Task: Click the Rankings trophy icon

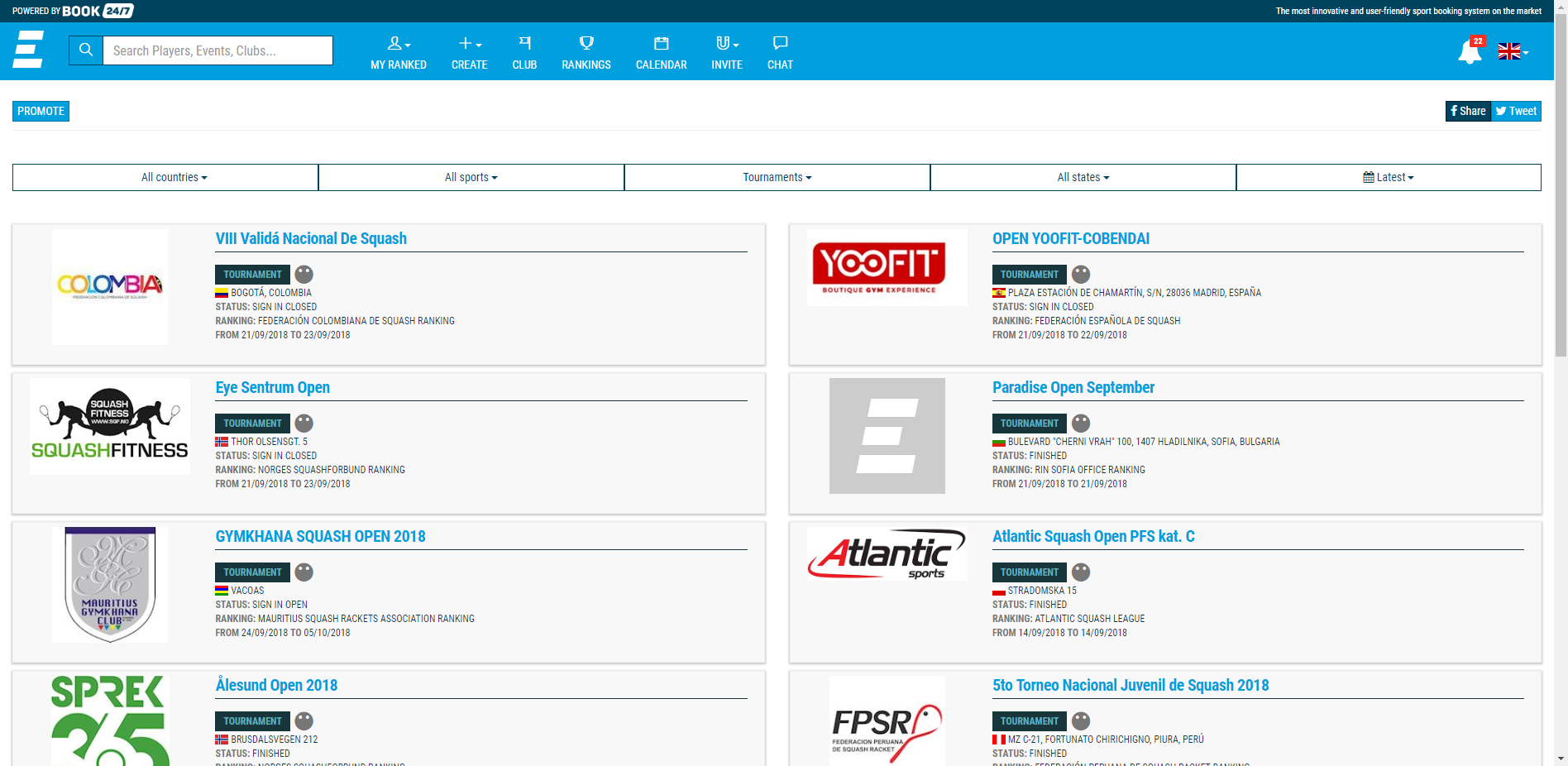Action: click(x=586, y=44)
